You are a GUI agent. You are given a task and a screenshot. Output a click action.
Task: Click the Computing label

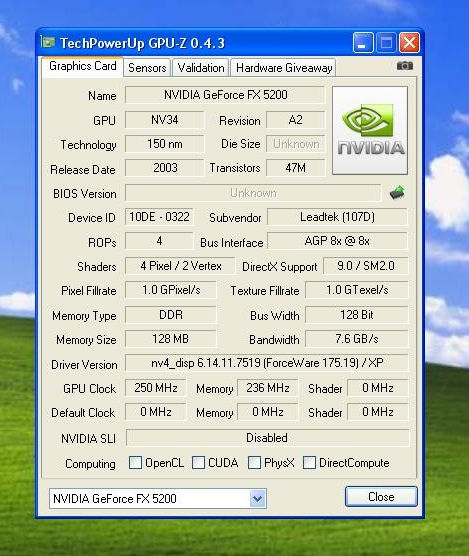point(90,463)
